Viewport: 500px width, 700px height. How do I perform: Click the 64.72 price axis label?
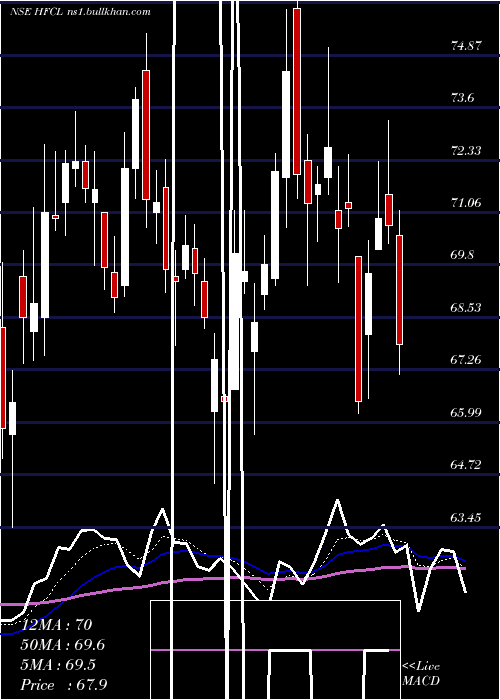point(467,465)
